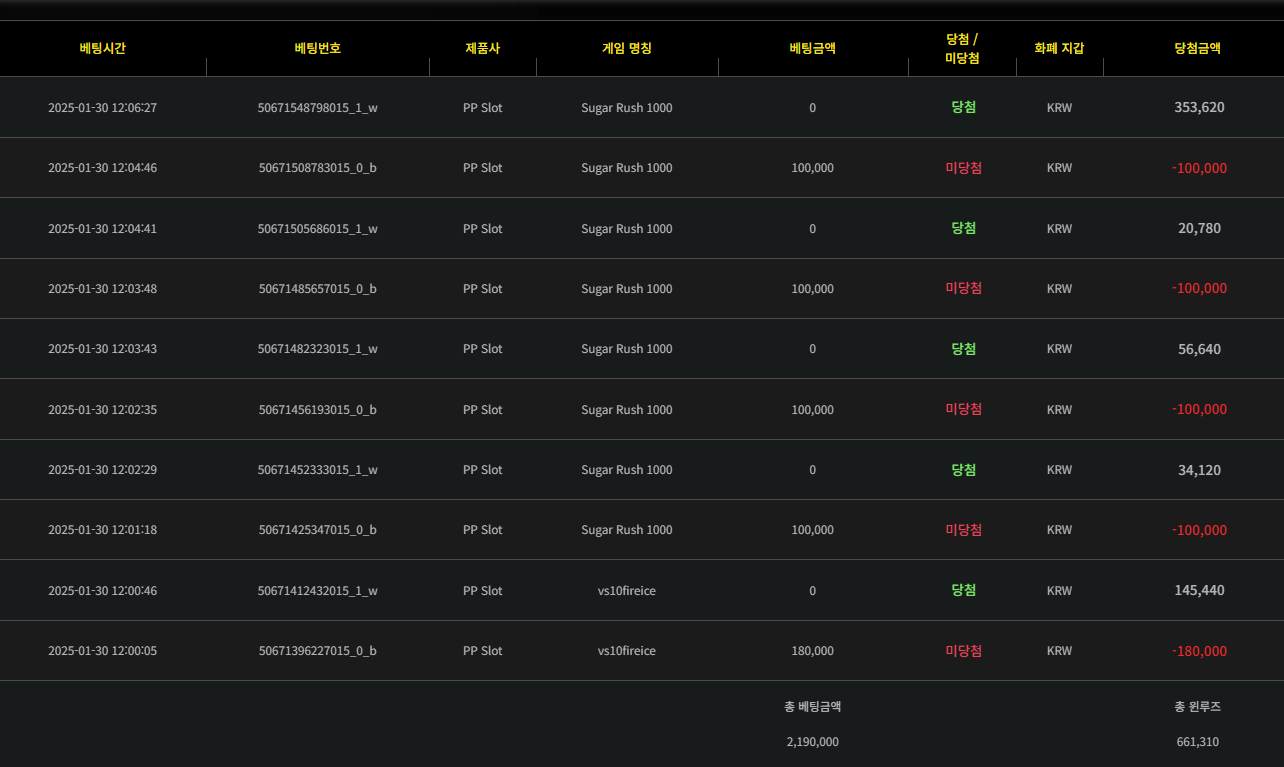
Task: Click PP Slot in the 12:00:05 row
Action: pos(483,651)
